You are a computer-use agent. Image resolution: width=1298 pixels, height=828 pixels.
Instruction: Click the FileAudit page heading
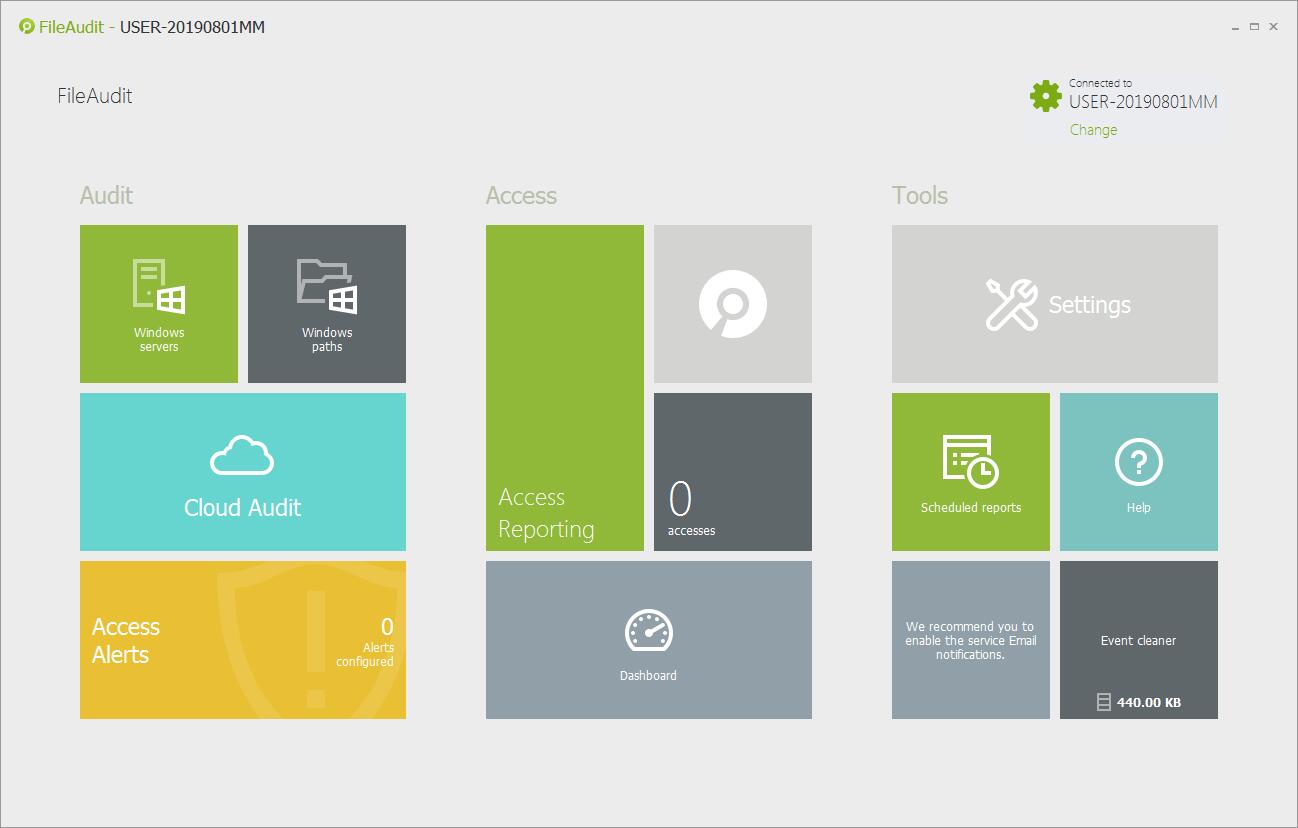95,96
